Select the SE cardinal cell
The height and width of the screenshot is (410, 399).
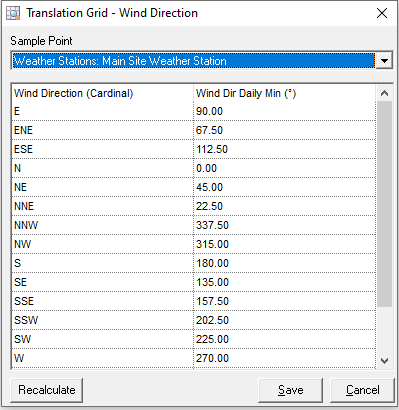[x=103, y=282]
